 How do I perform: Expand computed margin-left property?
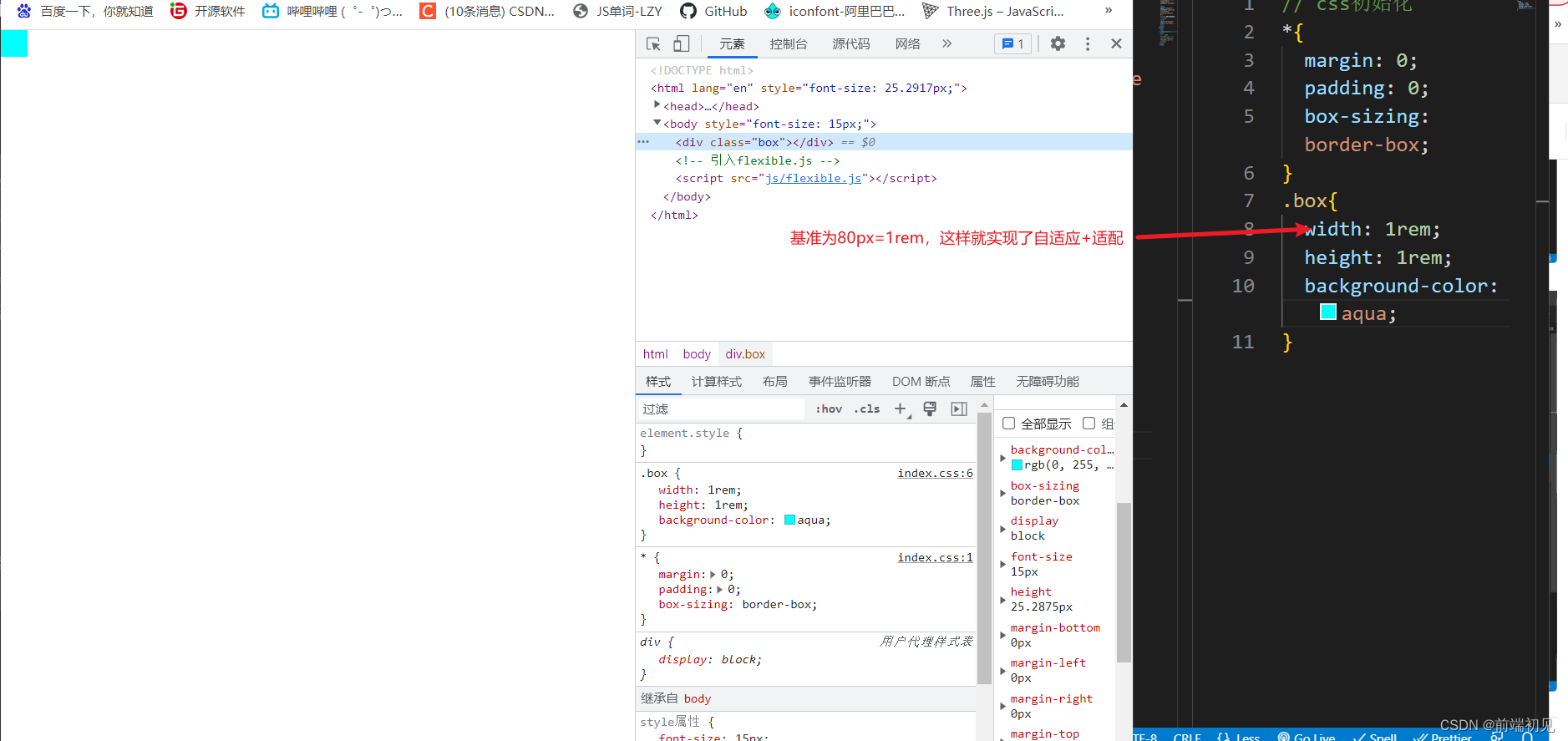[1002, 670]
